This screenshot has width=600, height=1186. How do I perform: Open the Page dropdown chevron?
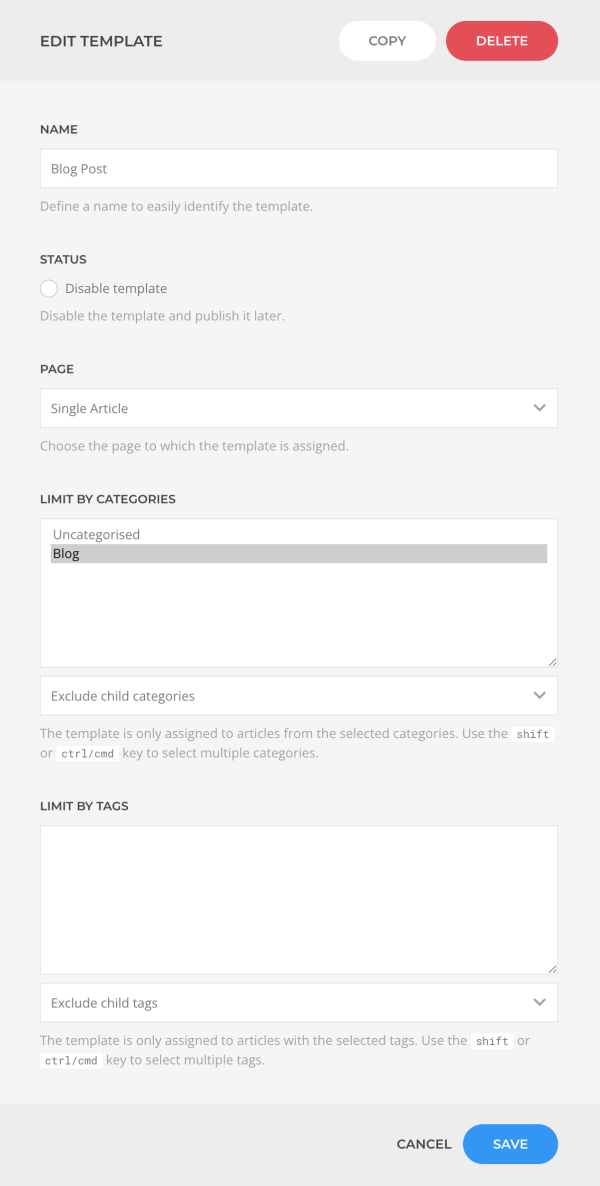click(539, 408)
